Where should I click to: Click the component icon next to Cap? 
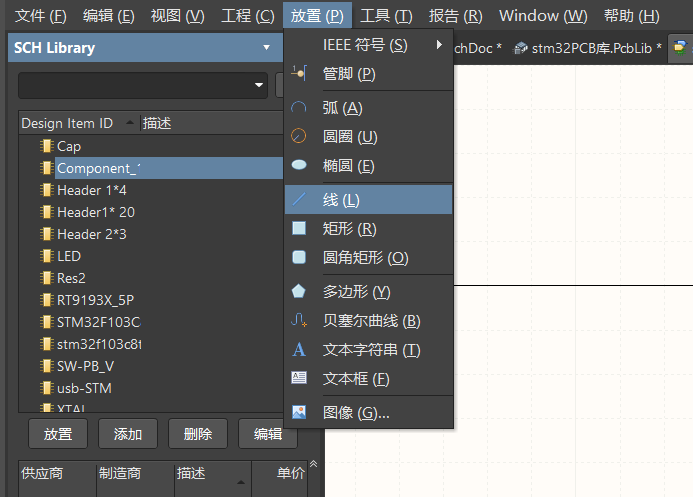[46, 146]
